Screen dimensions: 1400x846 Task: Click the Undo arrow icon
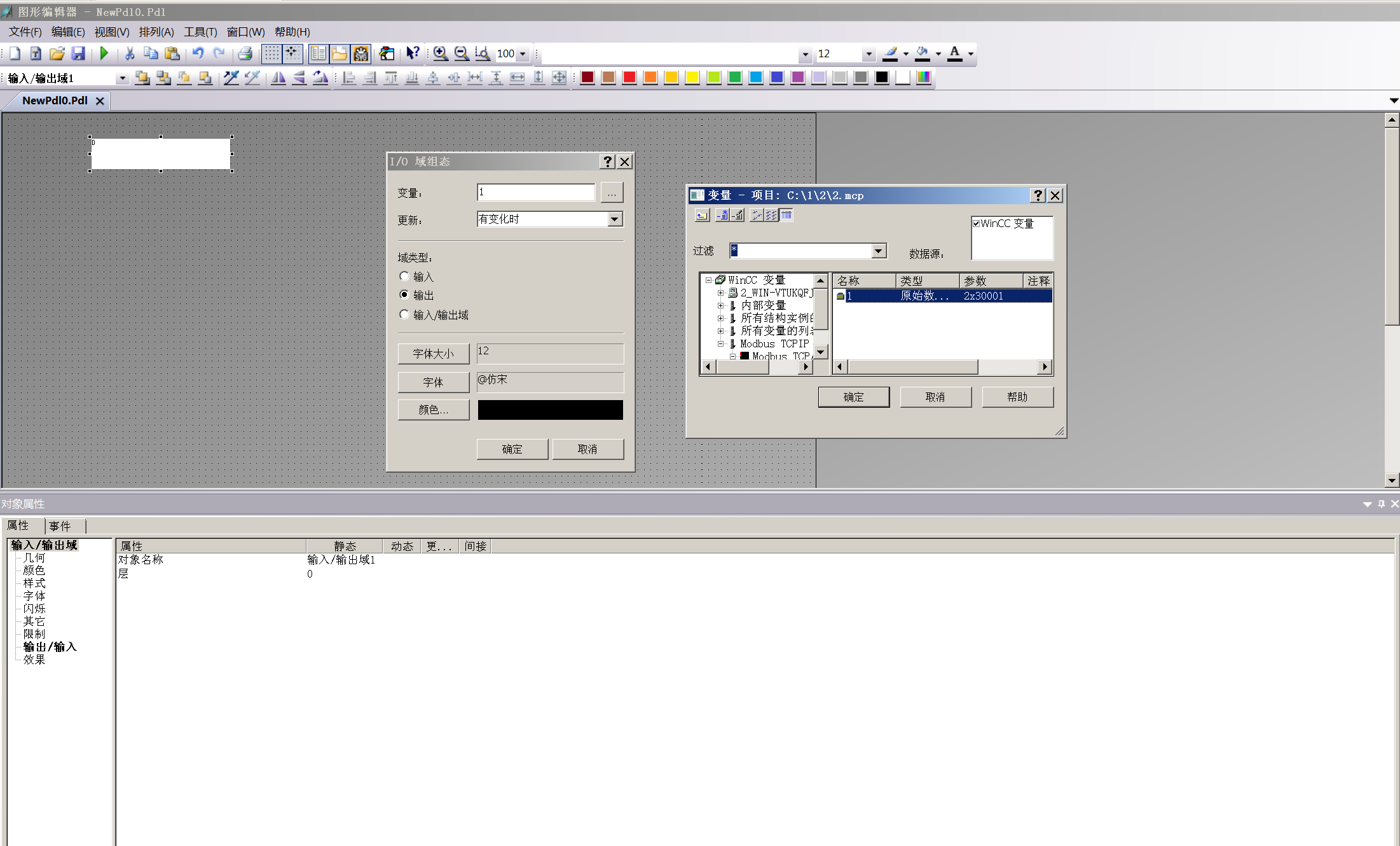(x=198, y=53)
